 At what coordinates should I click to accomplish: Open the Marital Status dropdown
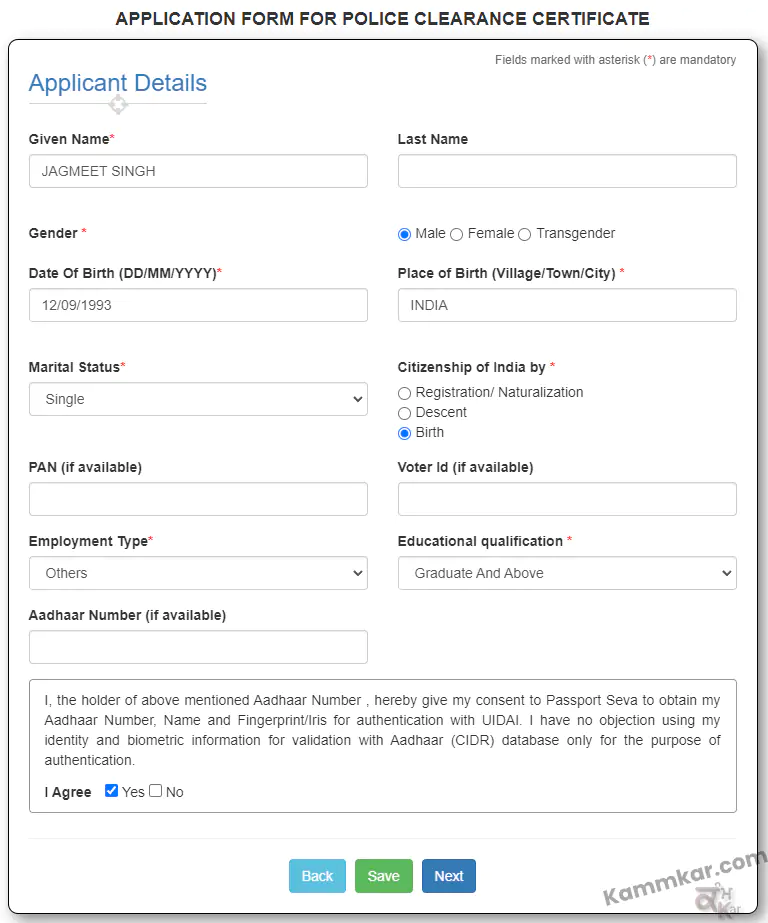[198, 399]
